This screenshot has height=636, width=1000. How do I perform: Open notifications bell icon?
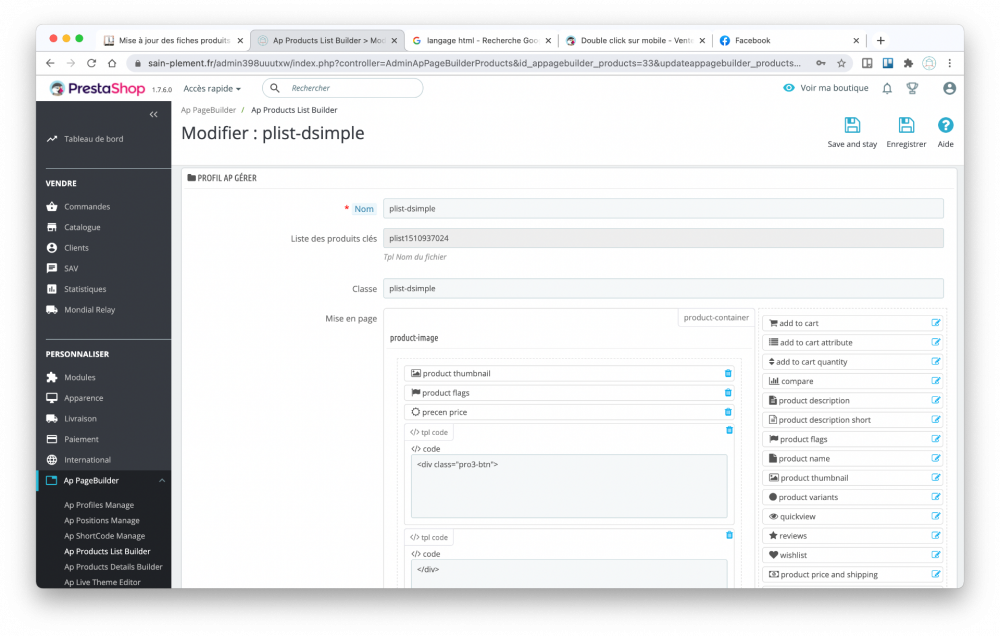[x=886, y=89]
